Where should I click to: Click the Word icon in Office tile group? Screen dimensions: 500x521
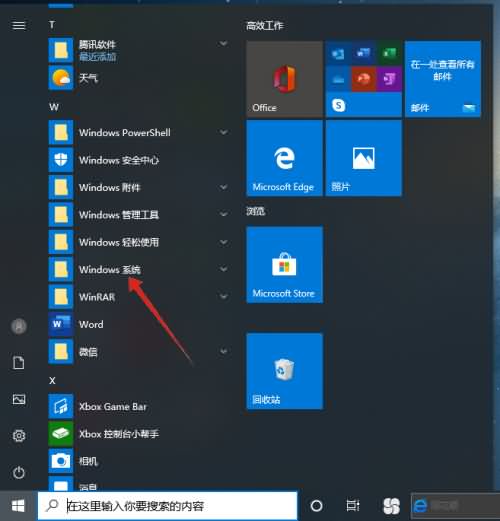(364, 53)
